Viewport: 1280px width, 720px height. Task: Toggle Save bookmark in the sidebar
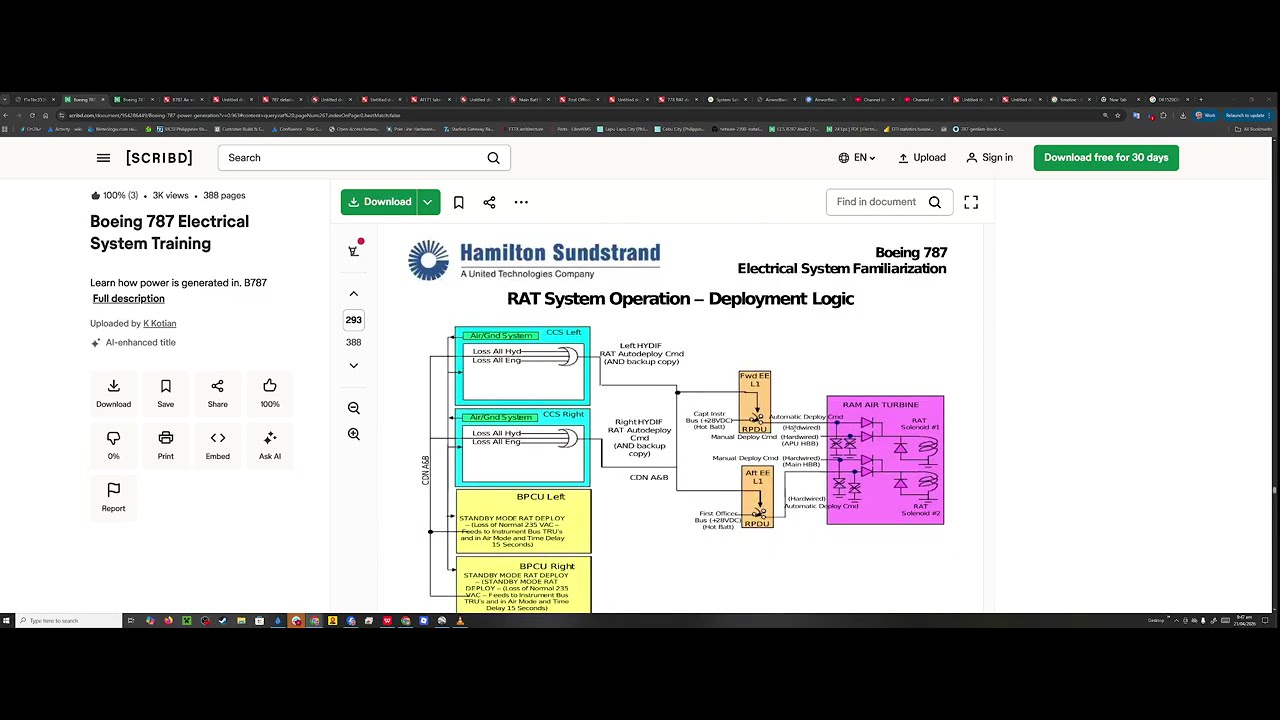(165, 394)
